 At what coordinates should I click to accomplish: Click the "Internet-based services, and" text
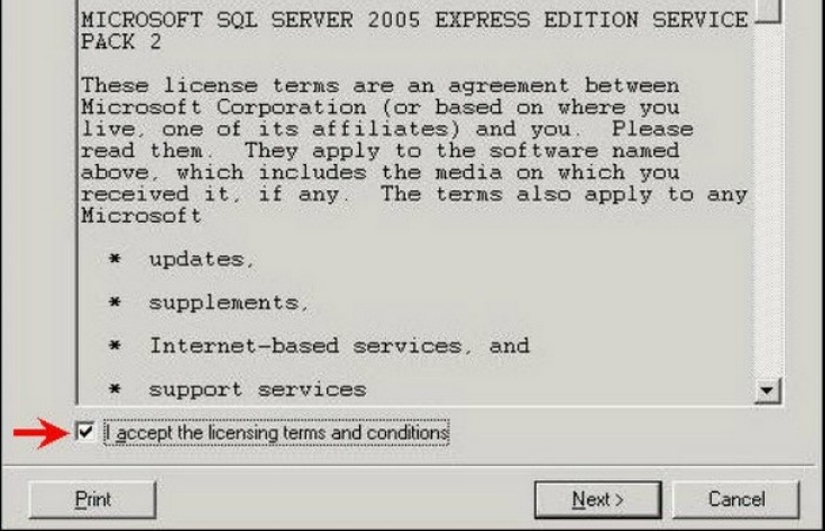coord(339,346)
